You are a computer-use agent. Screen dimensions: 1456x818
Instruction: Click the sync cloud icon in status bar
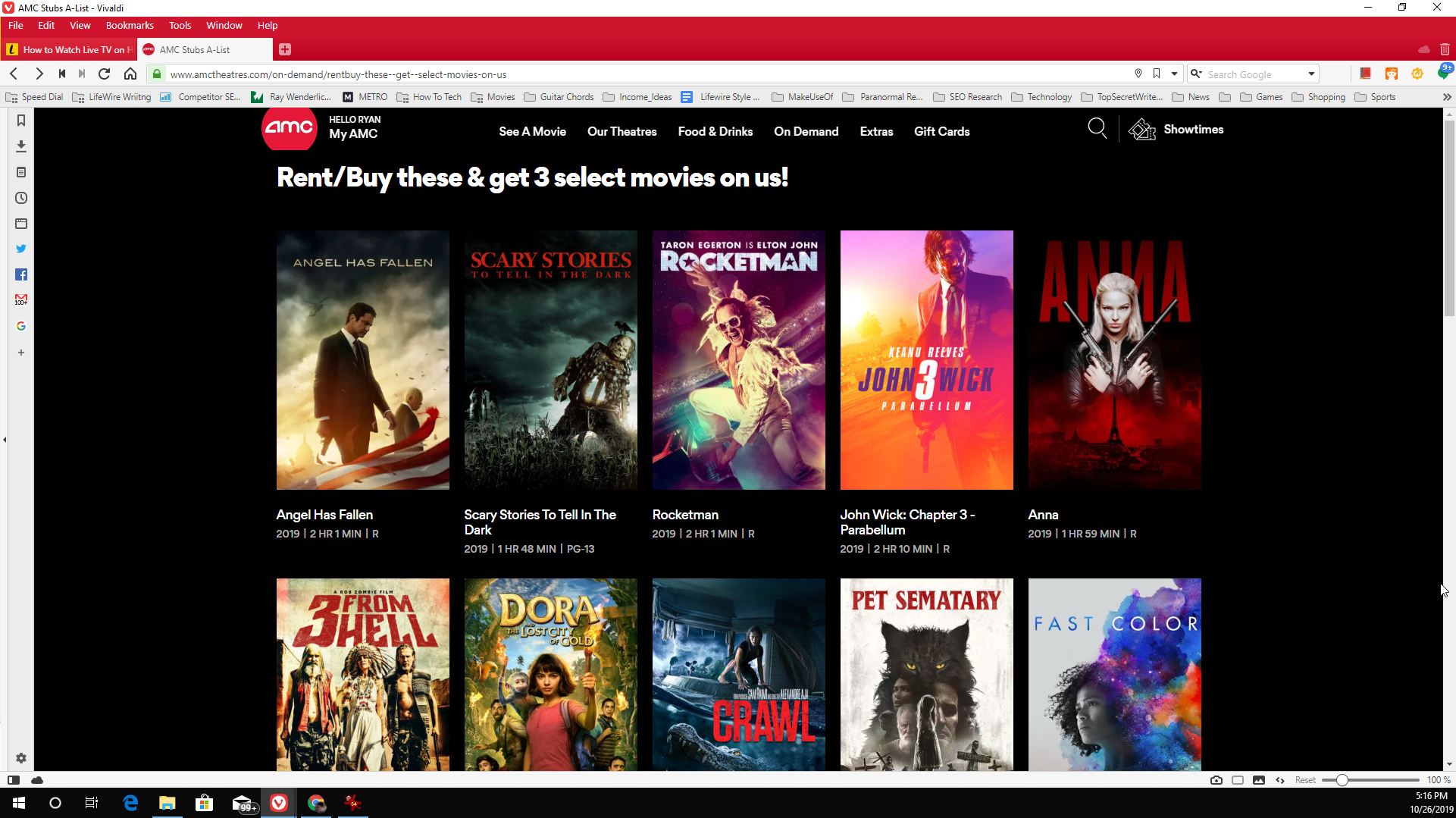(37, 780)
